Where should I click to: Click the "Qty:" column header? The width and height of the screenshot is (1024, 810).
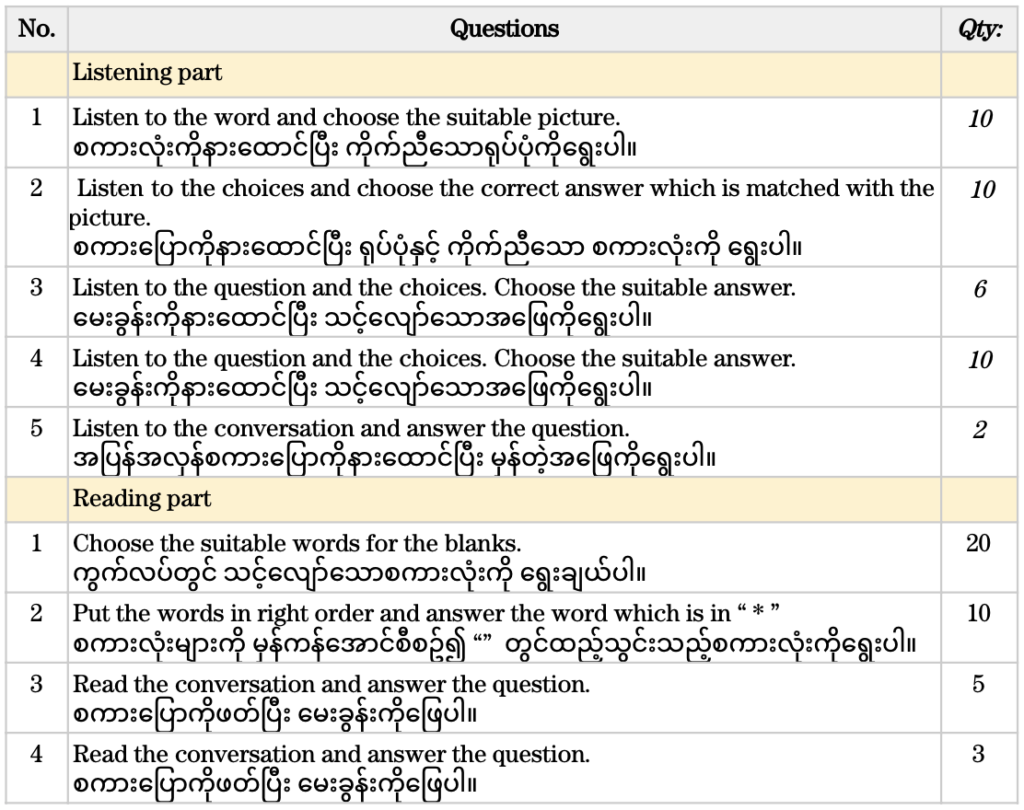click(x=980, y=29)
